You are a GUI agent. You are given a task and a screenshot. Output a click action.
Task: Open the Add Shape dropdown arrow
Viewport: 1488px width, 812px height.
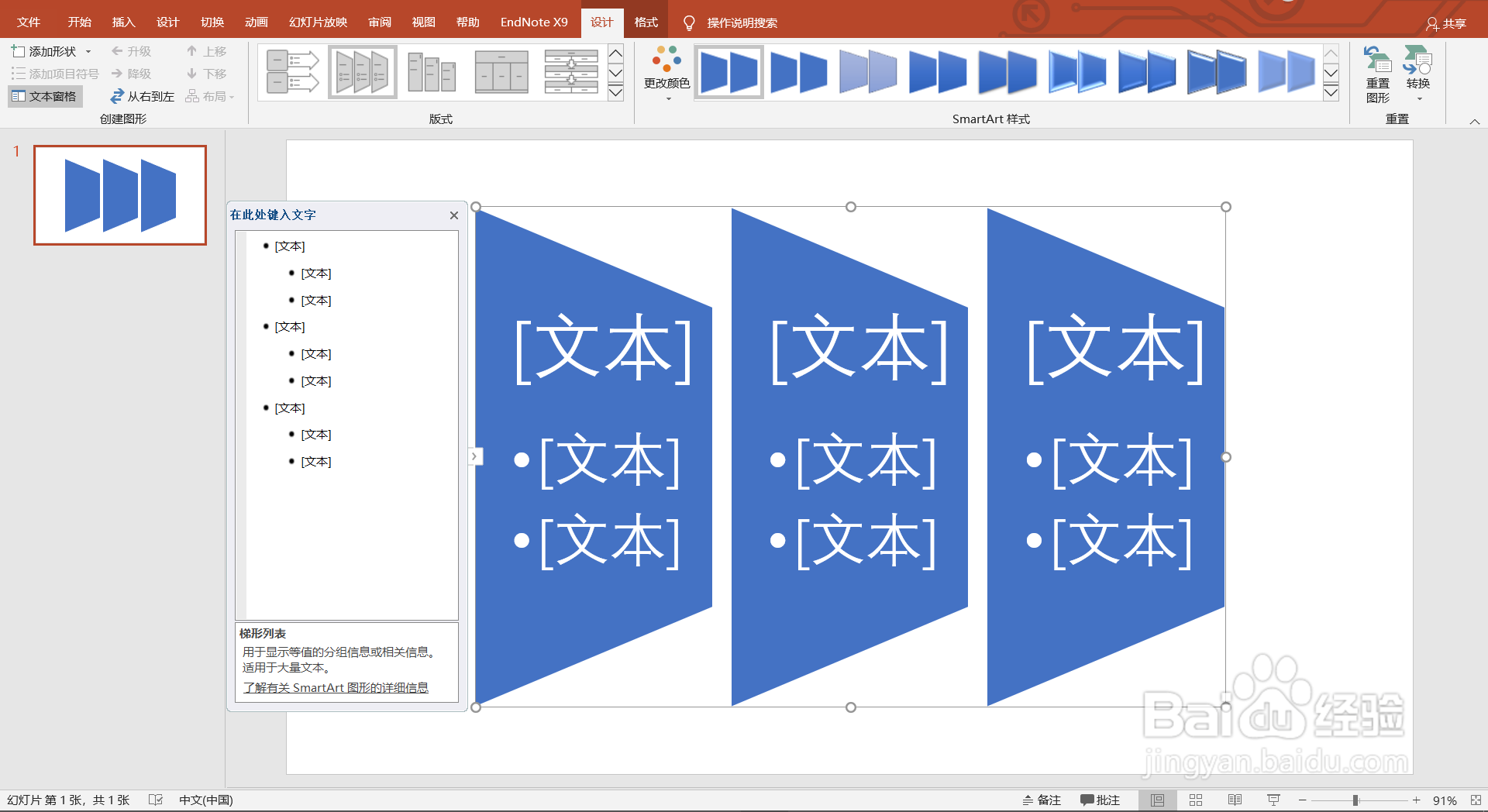coord(88,52)
